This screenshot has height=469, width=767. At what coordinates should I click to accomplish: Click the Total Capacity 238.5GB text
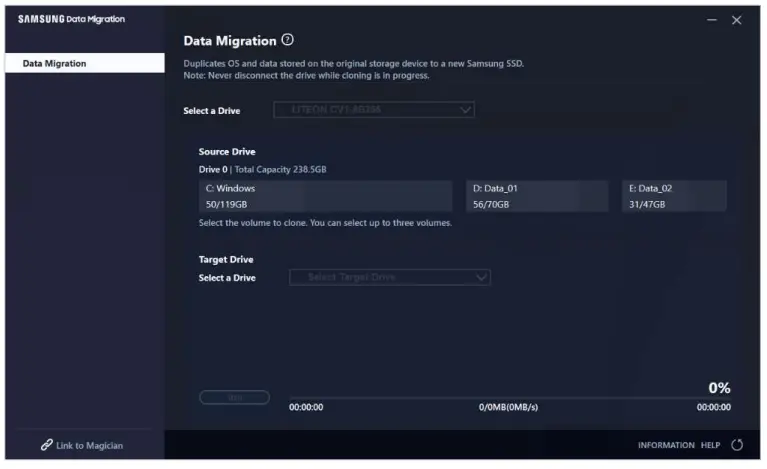(x=280, y=169)
